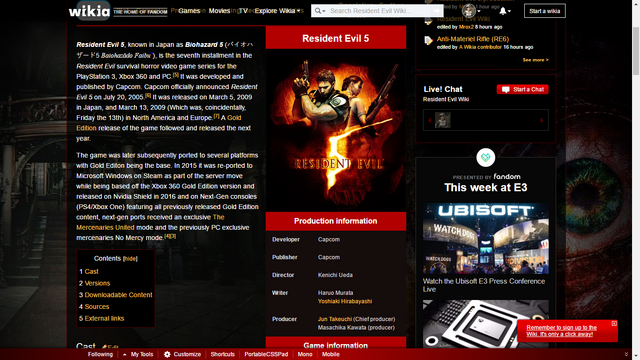The image size is (640, 360).
Task: Click the Wikia logo
Action: point(89,11)
